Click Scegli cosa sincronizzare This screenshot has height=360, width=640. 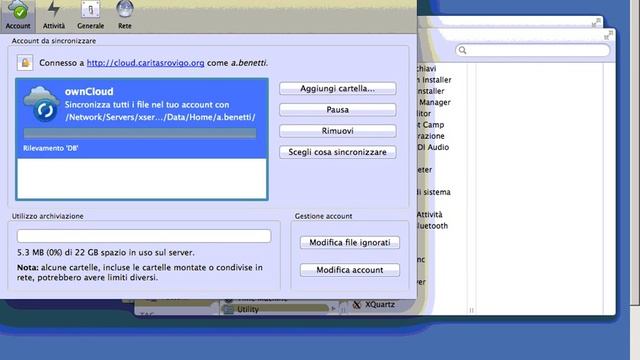click(x=338, y=152)
